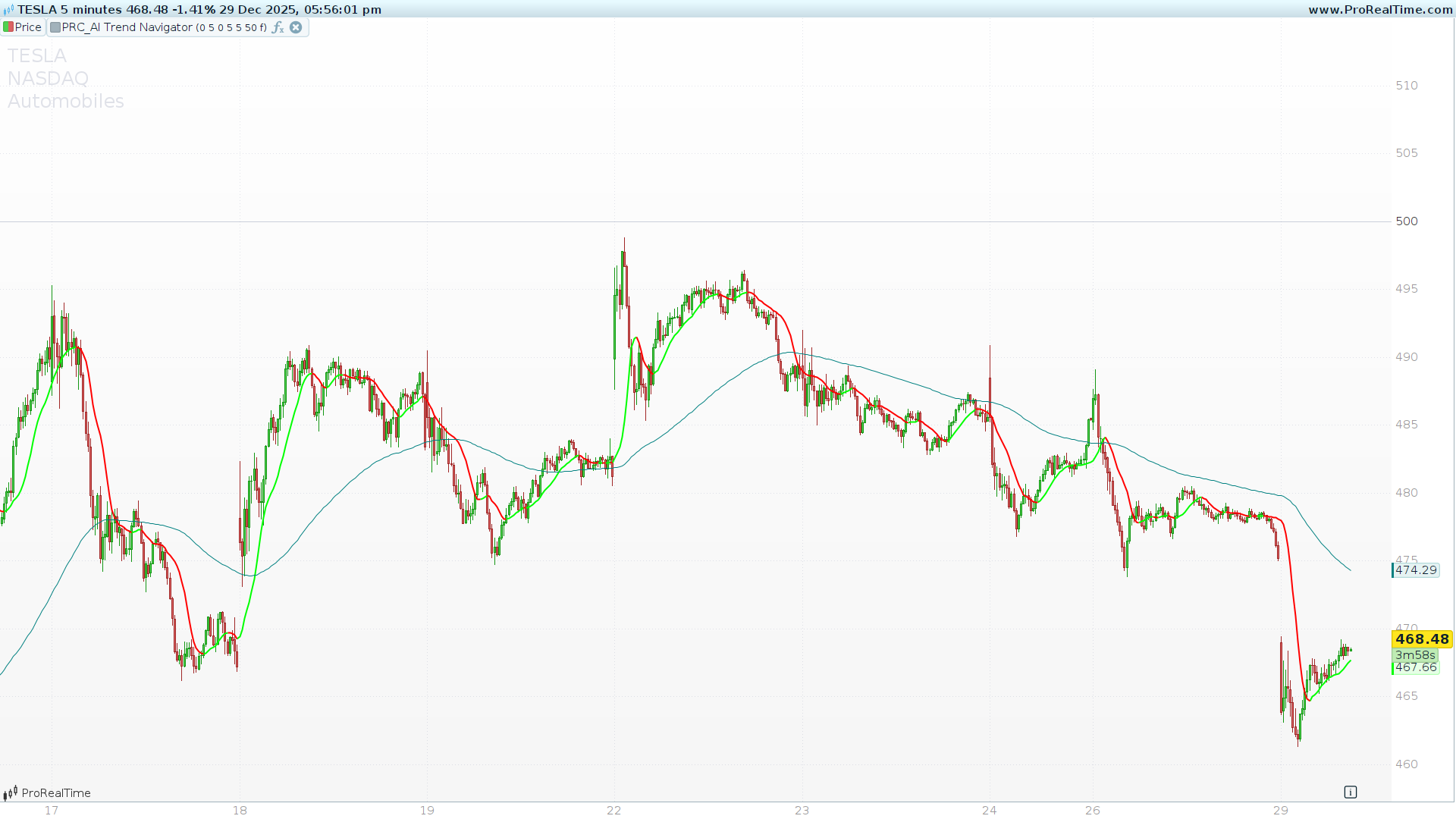The height and width of the screenshot is (819, 1456).
Task: Click the yellow 468.48 current price label
Action: (x=1421, y=639)
